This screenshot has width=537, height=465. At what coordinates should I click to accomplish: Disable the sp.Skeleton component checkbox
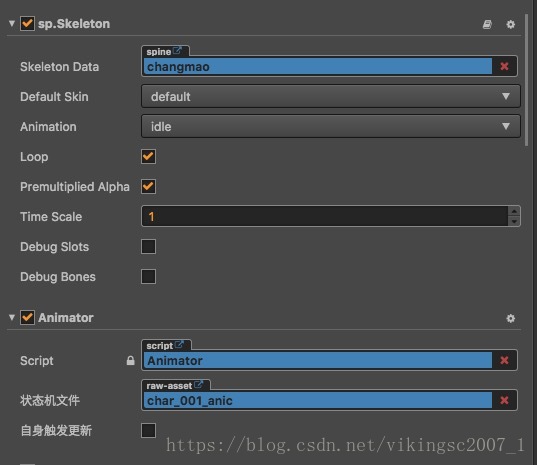27,24
